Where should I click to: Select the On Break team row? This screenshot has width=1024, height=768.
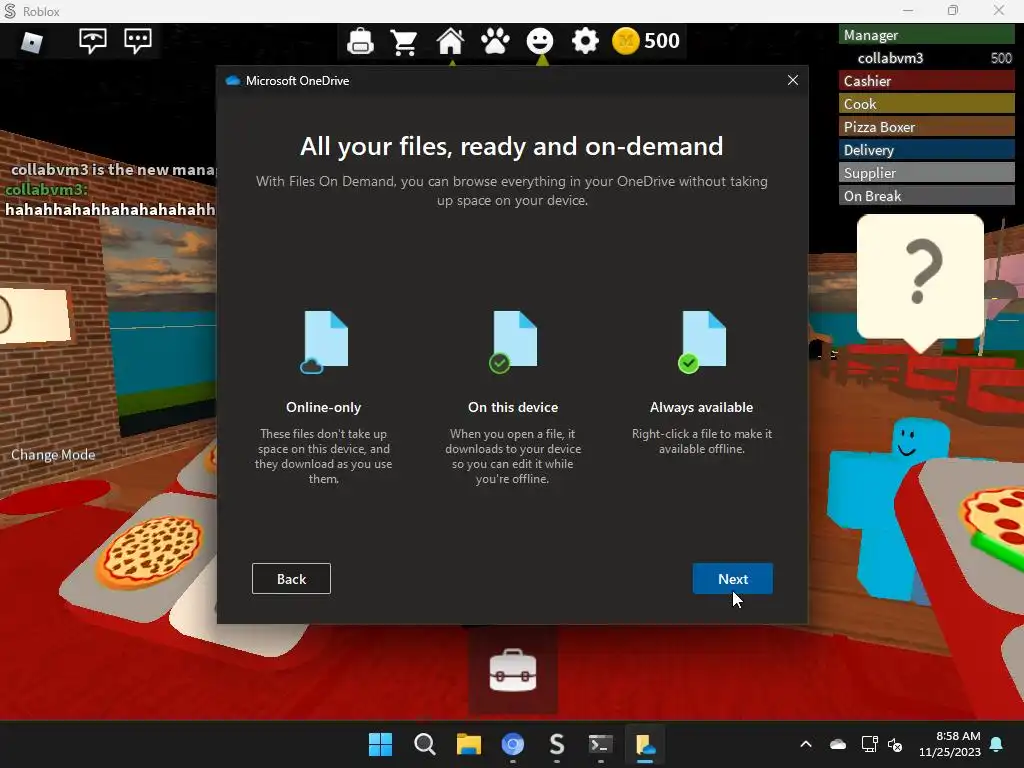point(926,195)
